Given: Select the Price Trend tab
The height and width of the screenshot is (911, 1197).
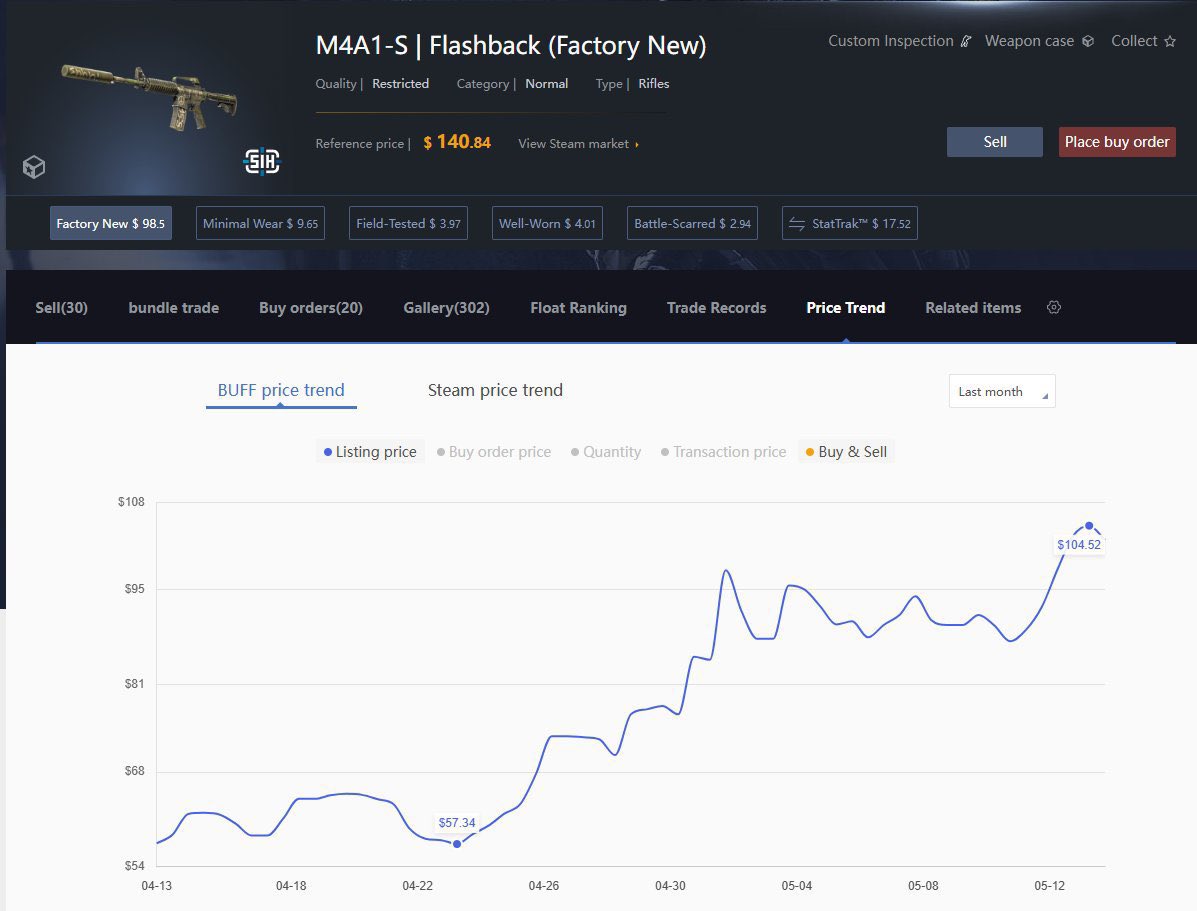Looking at the screenshot, I should 846,308.
